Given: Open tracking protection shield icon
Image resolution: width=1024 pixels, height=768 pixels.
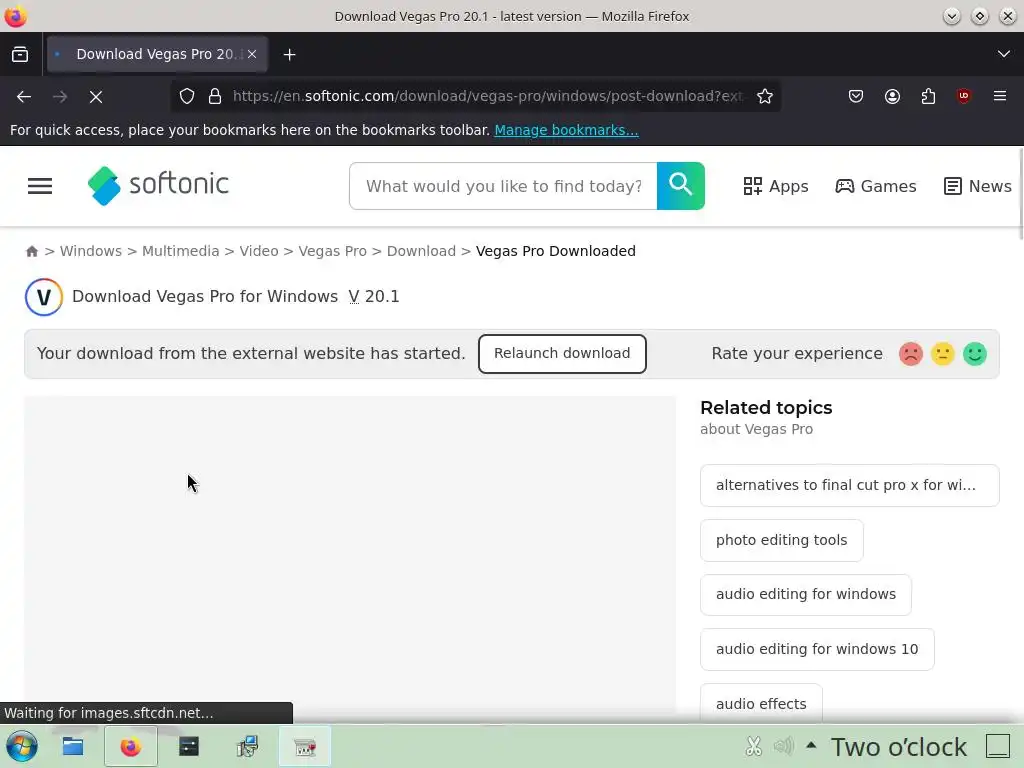Looking at the screenshot, I should pyautogui.click(x=187, y=97).
